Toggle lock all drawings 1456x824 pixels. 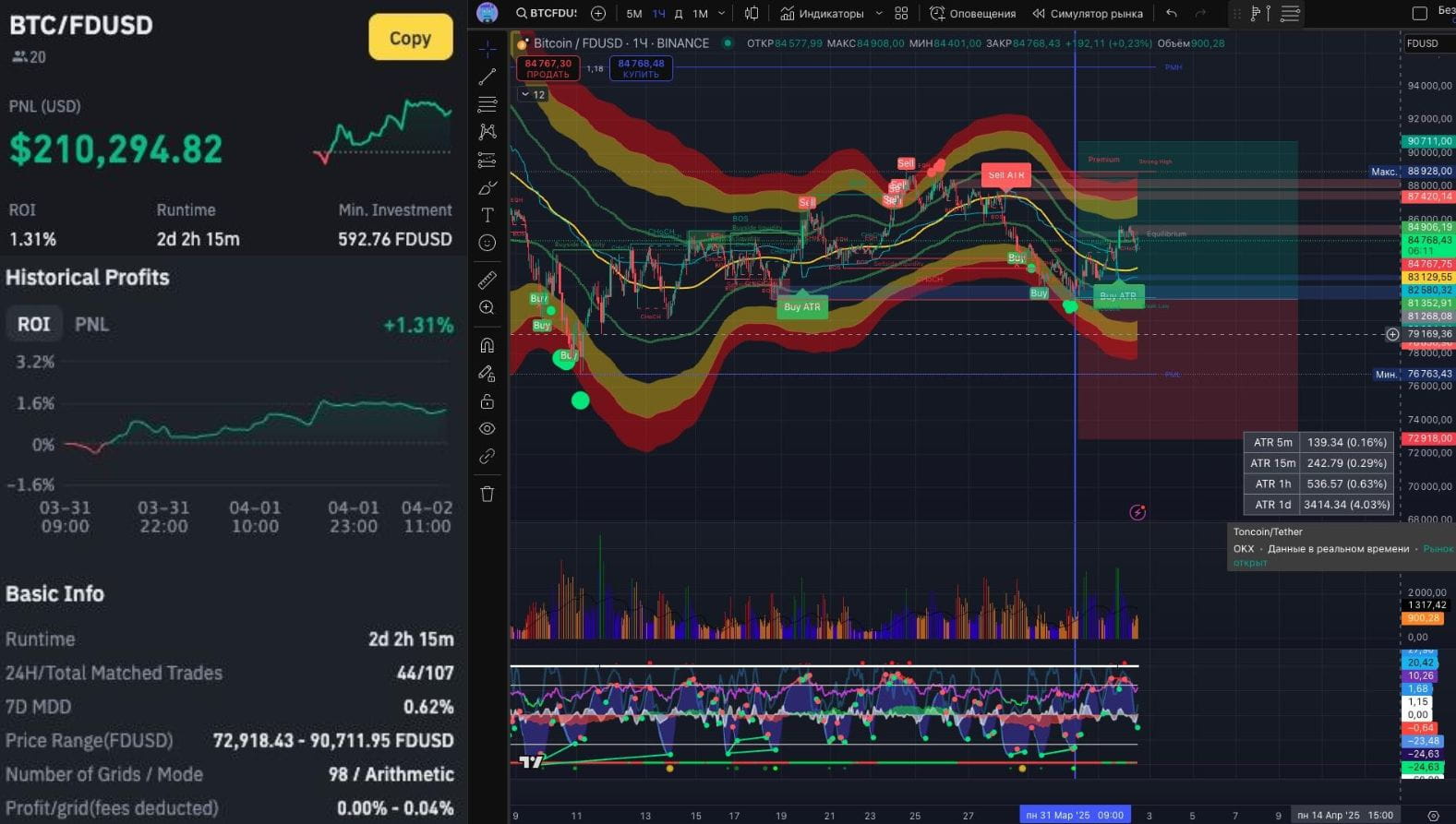[487, 401]
